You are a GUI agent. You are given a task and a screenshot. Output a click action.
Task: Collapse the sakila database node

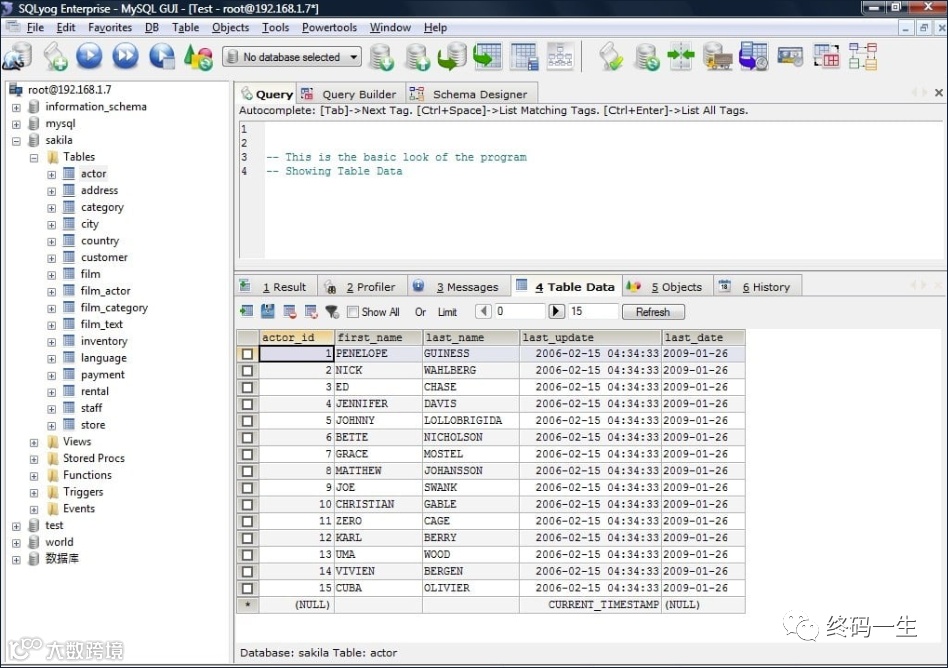pos(16,141)
